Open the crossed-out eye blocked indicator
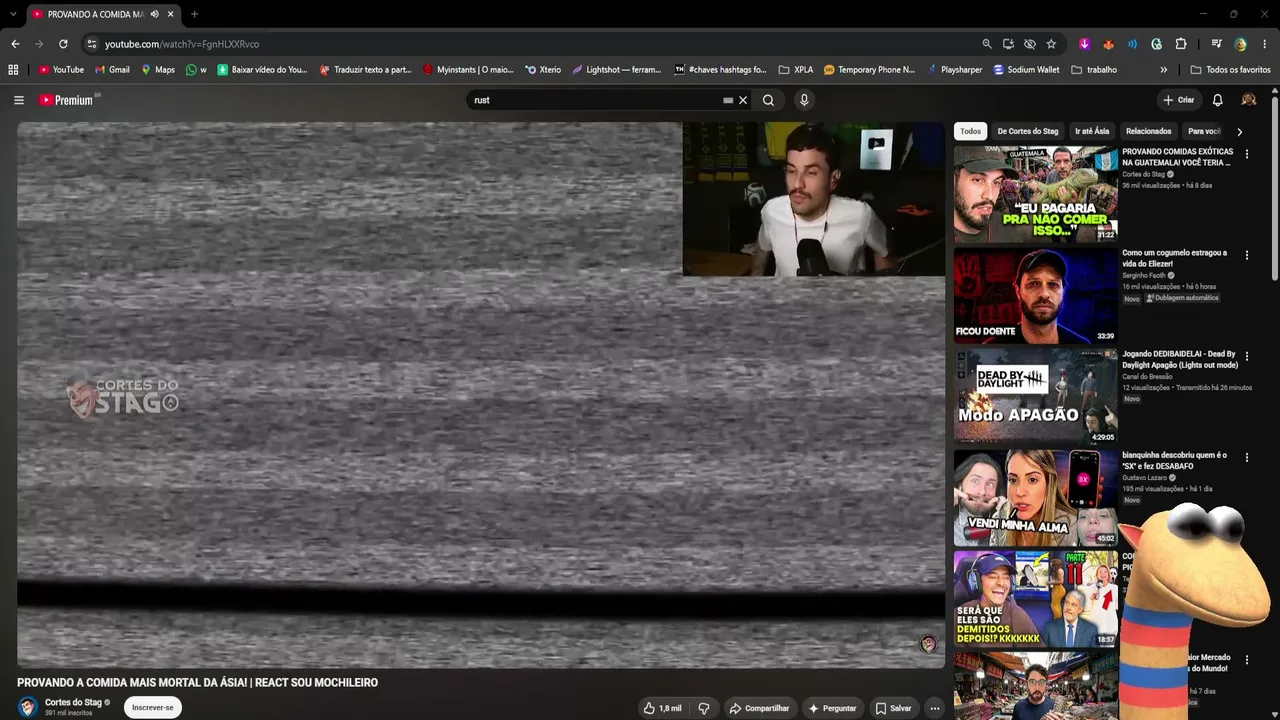This screenshot has width=1280, height=720. (1029, 44)
